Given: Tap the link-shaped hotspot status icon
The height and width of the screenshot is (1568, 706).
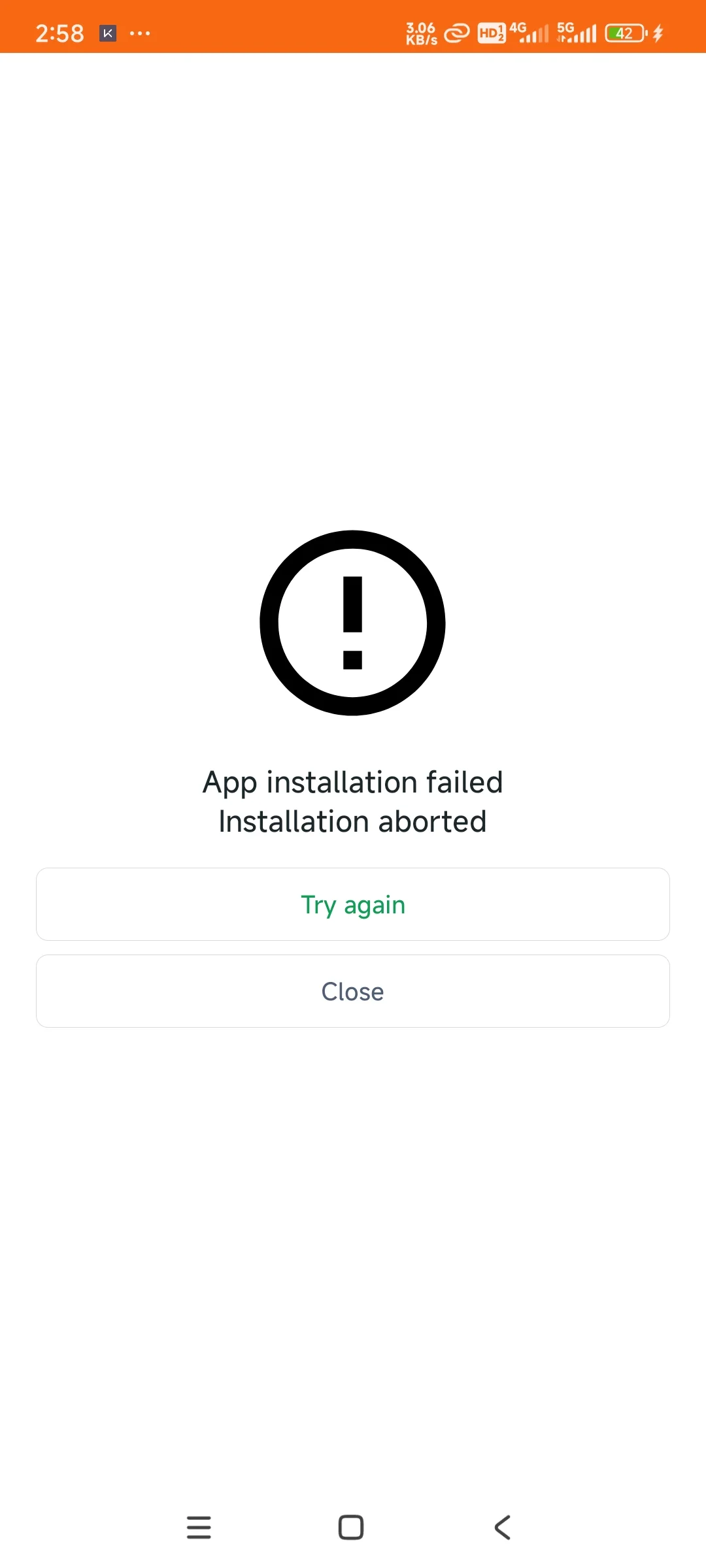Looking at the screenshot, I should point(457,33).
